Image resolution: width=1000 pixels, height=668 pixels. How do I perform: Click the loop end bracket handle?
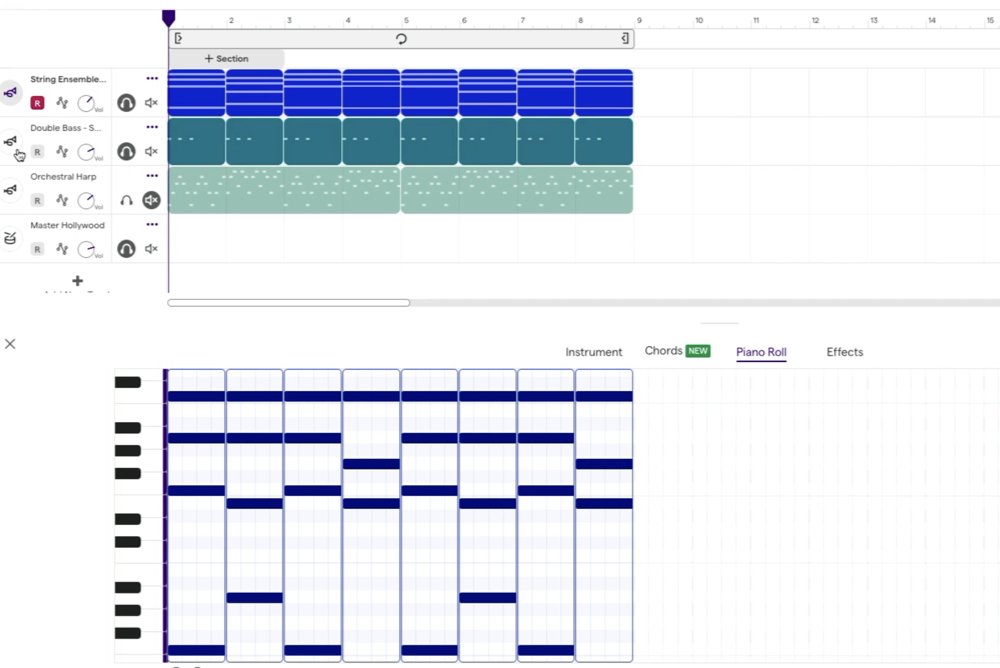point(625,38)
